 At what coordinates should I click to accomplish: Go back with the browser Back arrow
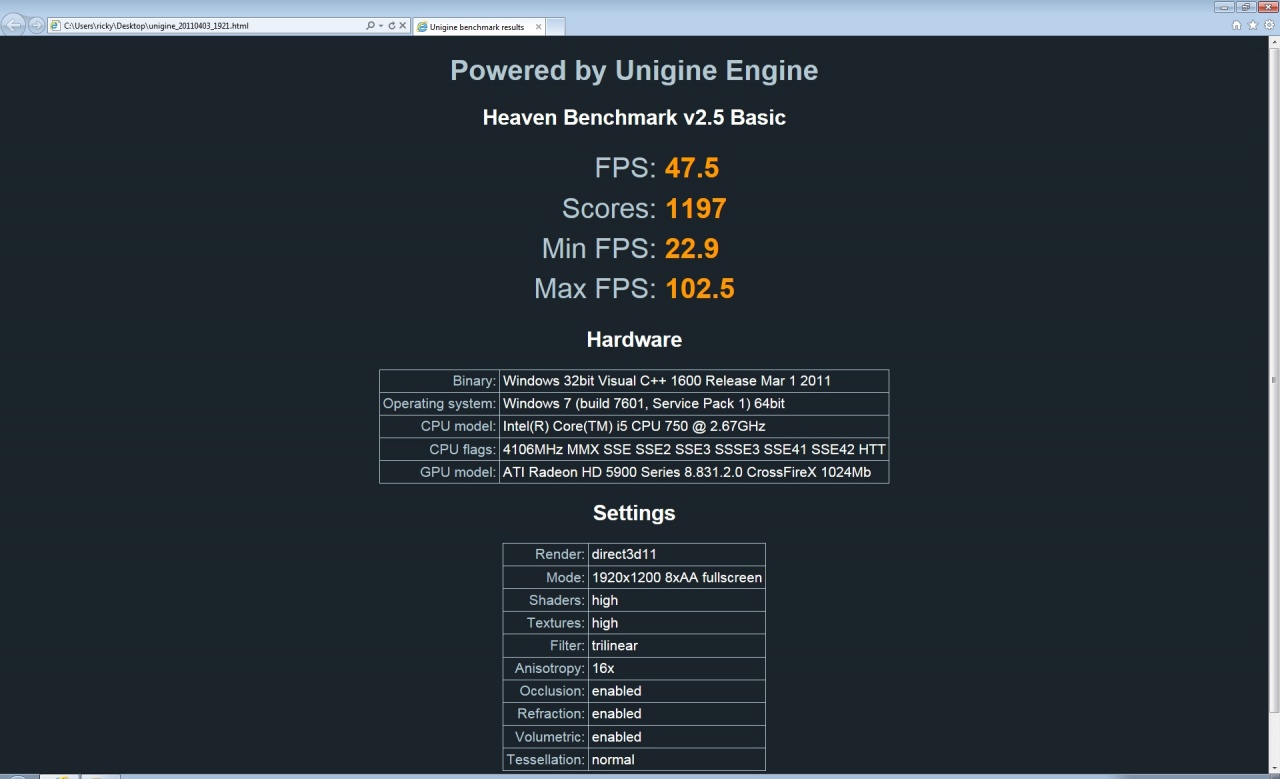pos(14,26)
